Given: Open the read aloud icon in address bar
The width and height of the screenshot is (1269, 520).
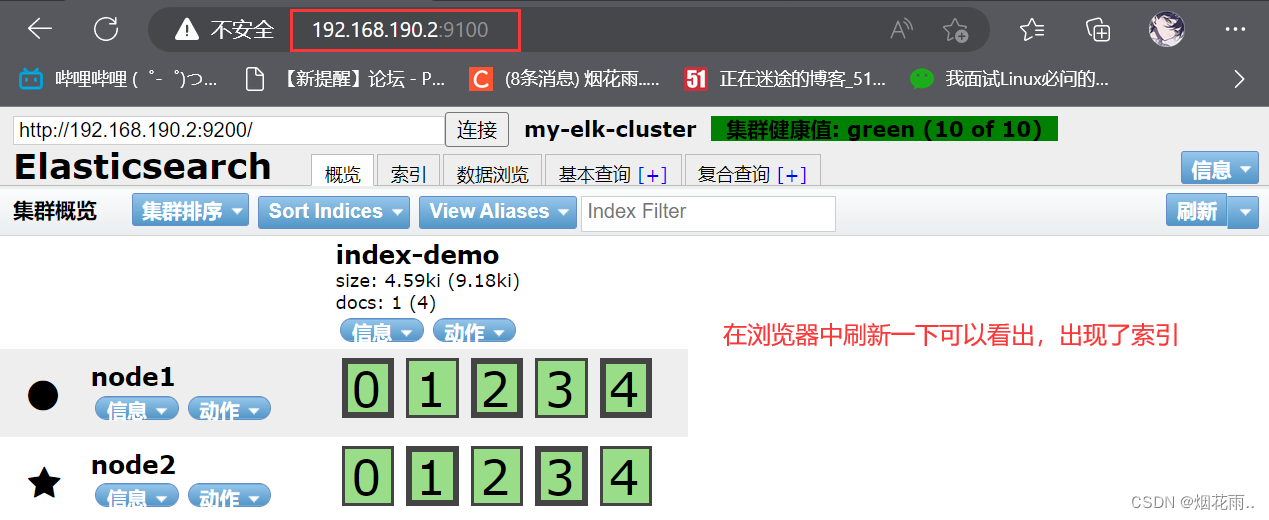Looking at the screenshot, I should pos(901,30).
